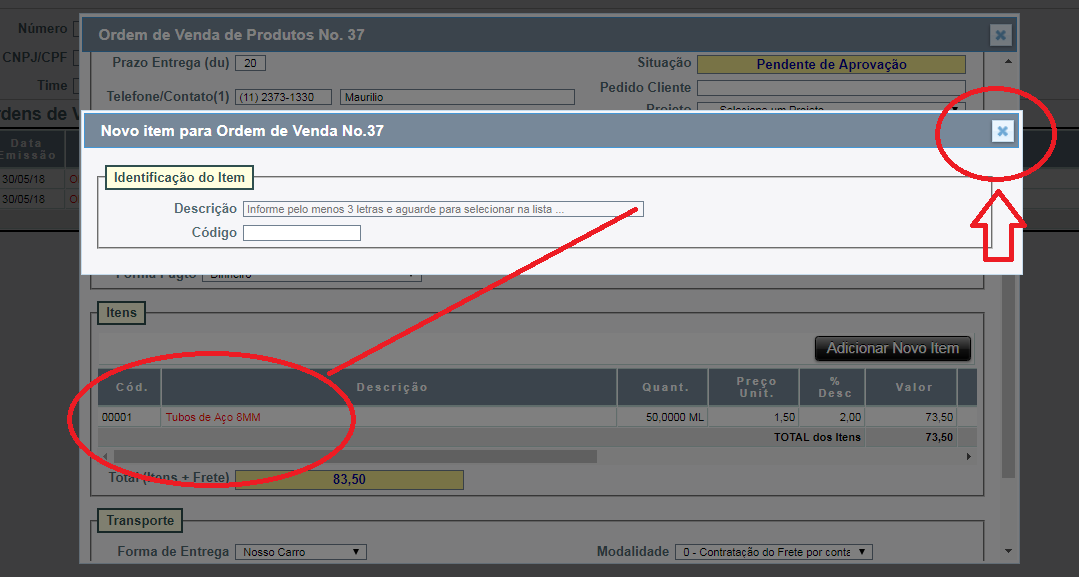The height and width of the screenshot is (577, 1079).
Task: Open the Forma de Entrega dropdown
Action: (300, 552)
